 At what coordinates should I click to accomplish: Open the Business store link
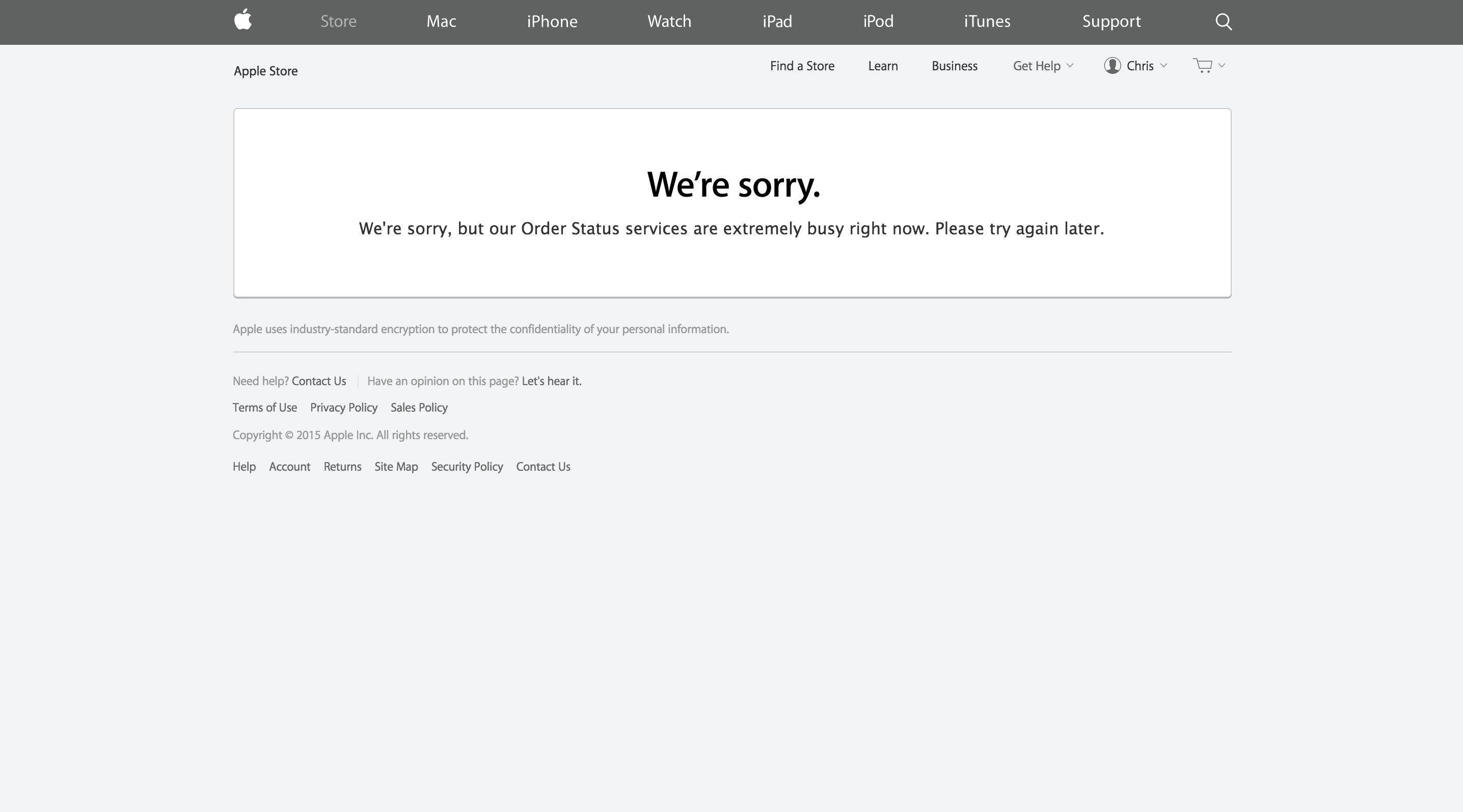pyautogui.click(x=954, y=66)
